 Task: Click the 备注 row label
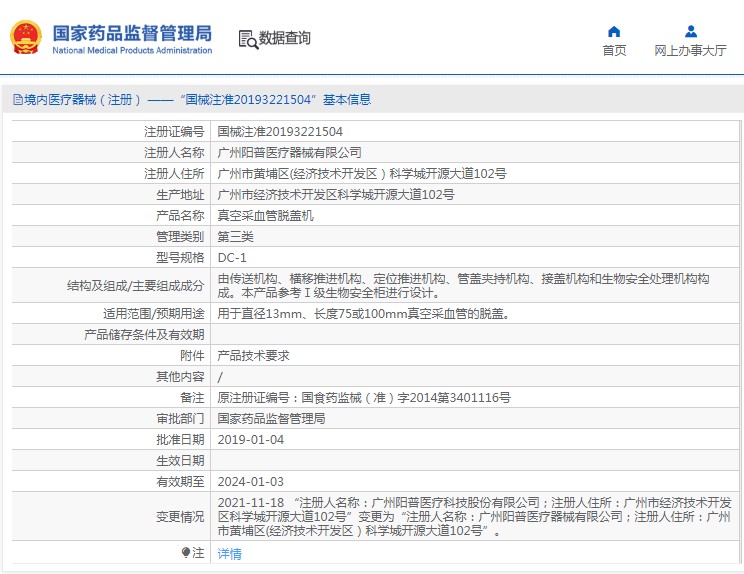click(192, 398)
